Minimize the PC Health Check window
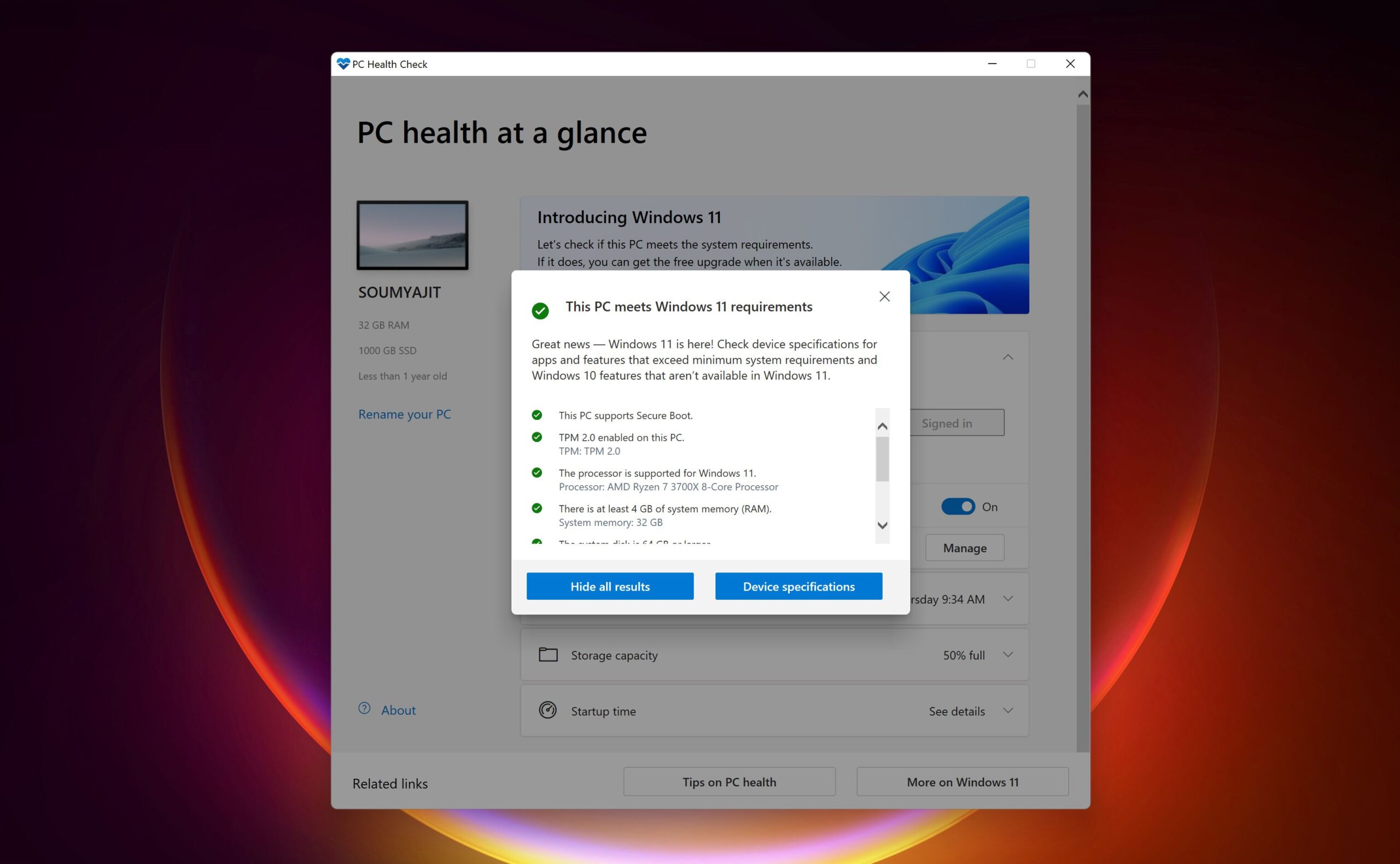This screenshot has height=864, width=1400. point(992,64)
